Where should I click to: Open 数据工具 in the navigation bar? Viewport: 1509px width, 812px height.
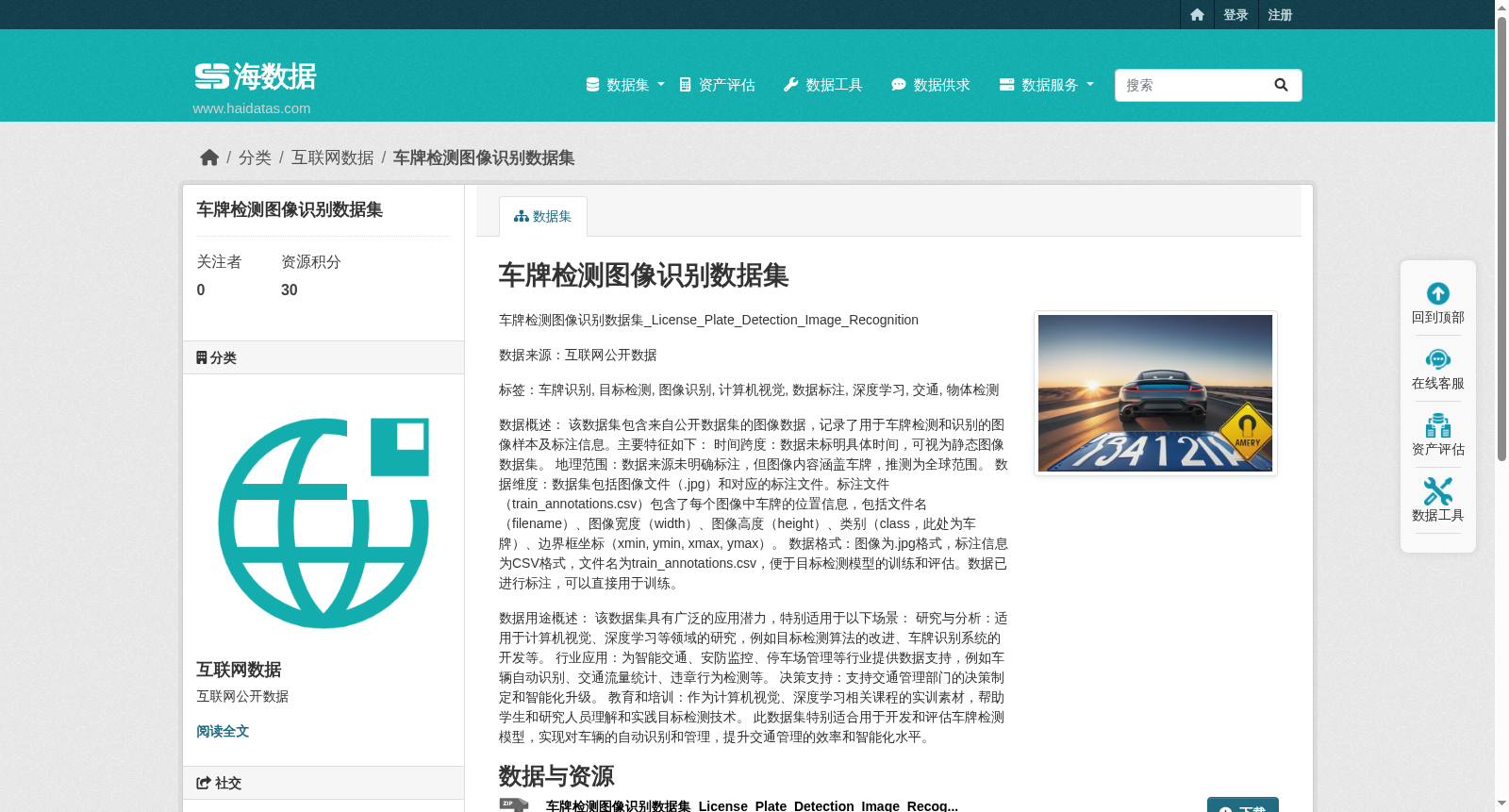tap(823, 85)
